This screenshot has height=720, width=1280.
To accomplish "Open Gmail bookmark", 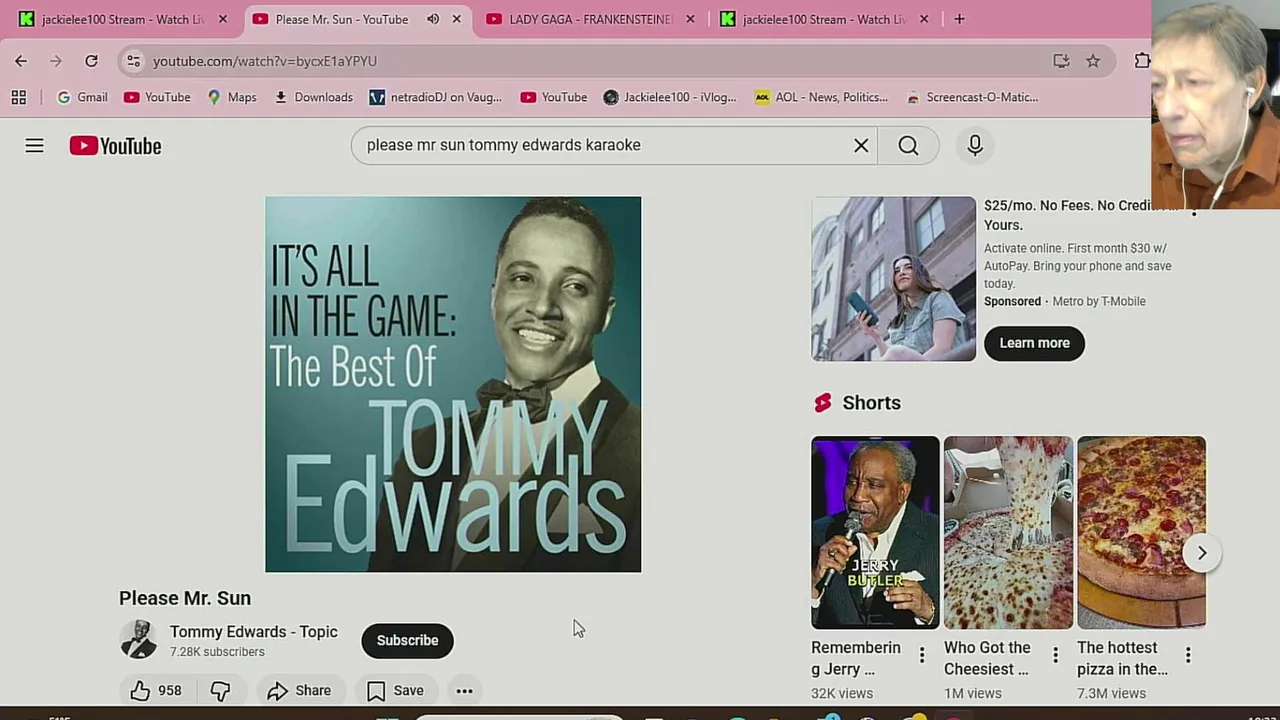I will tap(82, 97).
